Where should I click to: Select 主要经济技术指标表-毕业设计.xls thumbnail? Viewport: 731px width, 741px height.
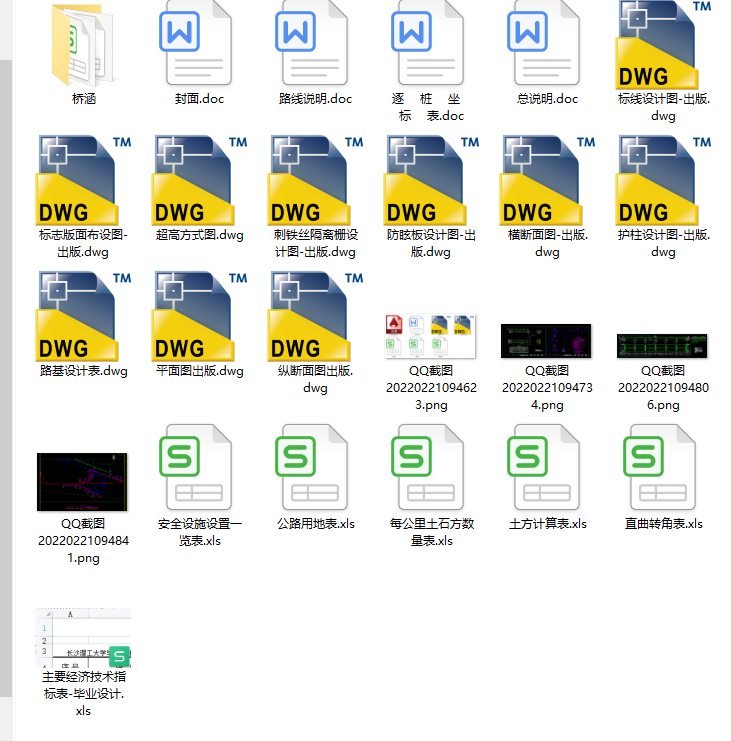coord(84,637)
